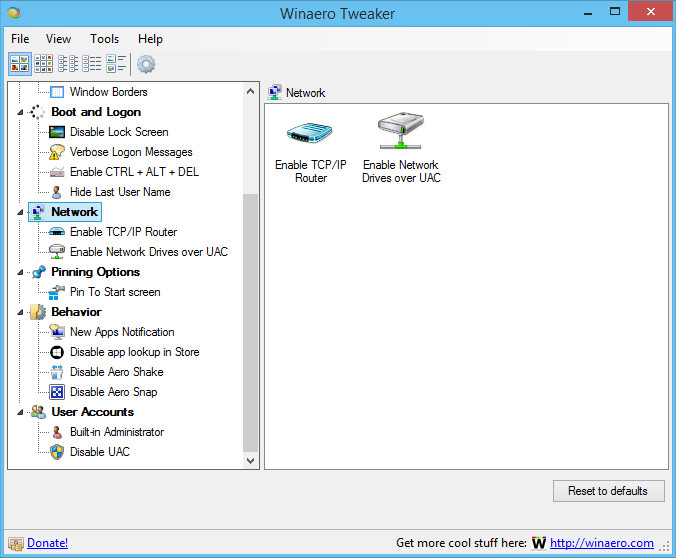Select Verbose Logon Messages text
676x558 pixels.
(x=131, y=152)
